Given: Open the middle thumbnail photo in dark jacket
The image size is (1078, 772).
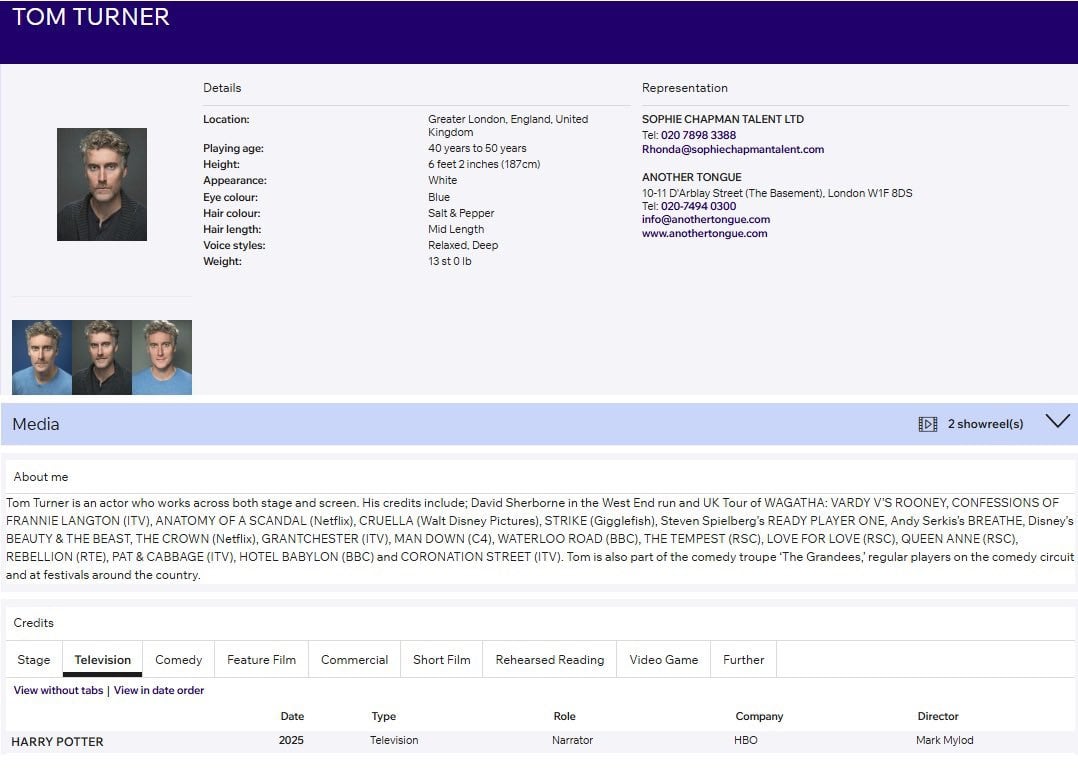Looking at the screenshot, I should (102, 357).
